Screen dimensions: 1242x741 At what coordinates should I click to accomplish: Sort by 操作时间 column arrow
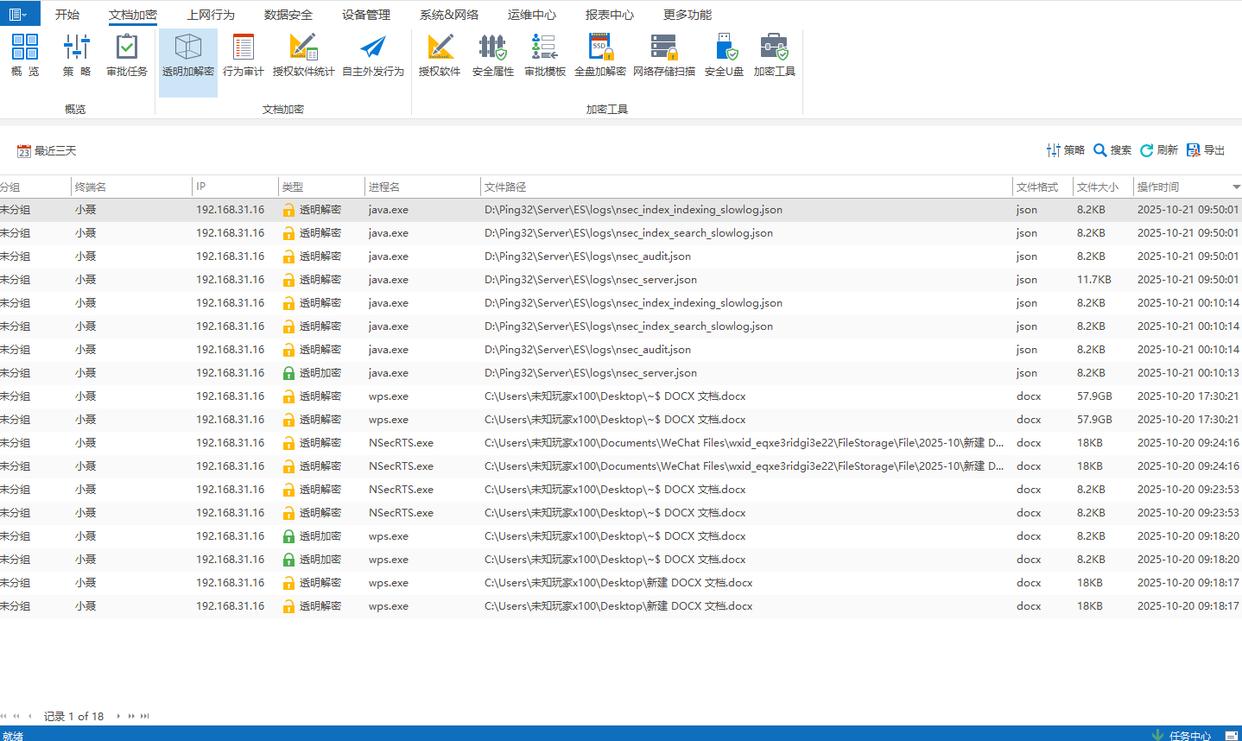click(x=1236, y=187)
